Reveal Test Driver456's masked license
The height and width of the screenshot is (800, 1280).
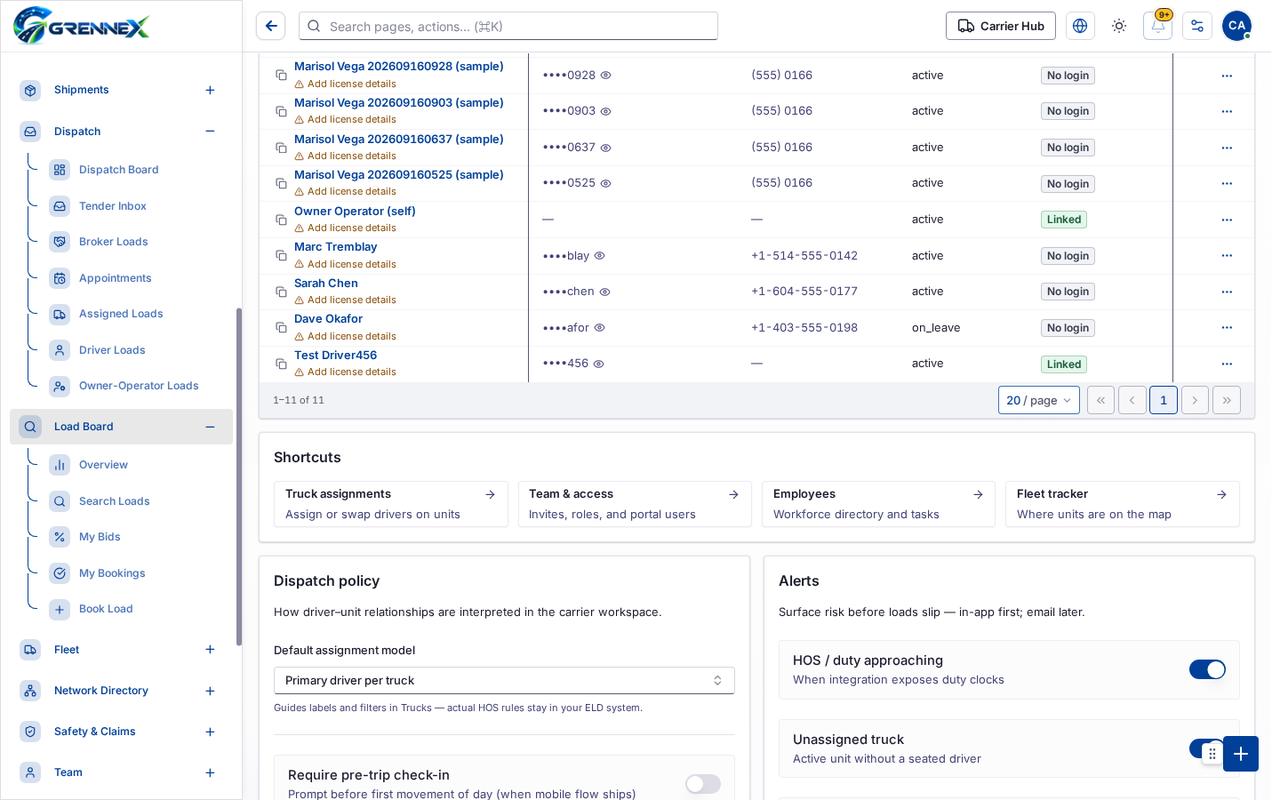[x=599, y=364]
